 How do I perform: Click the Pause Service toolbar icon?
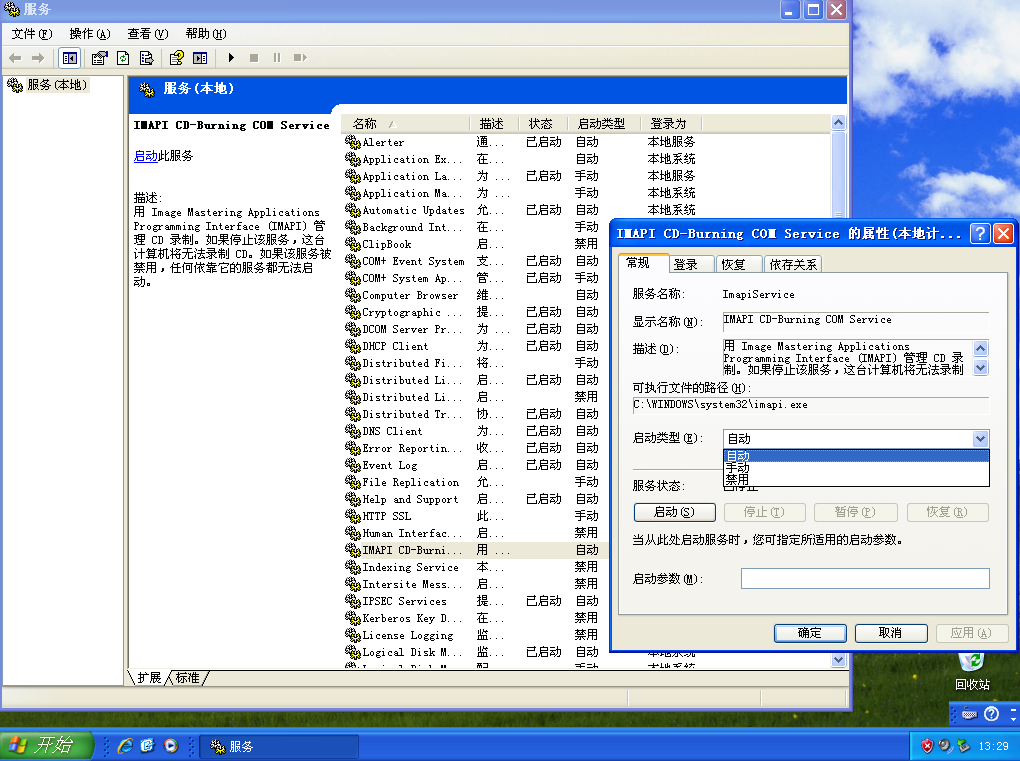click(x=276, y=58)
